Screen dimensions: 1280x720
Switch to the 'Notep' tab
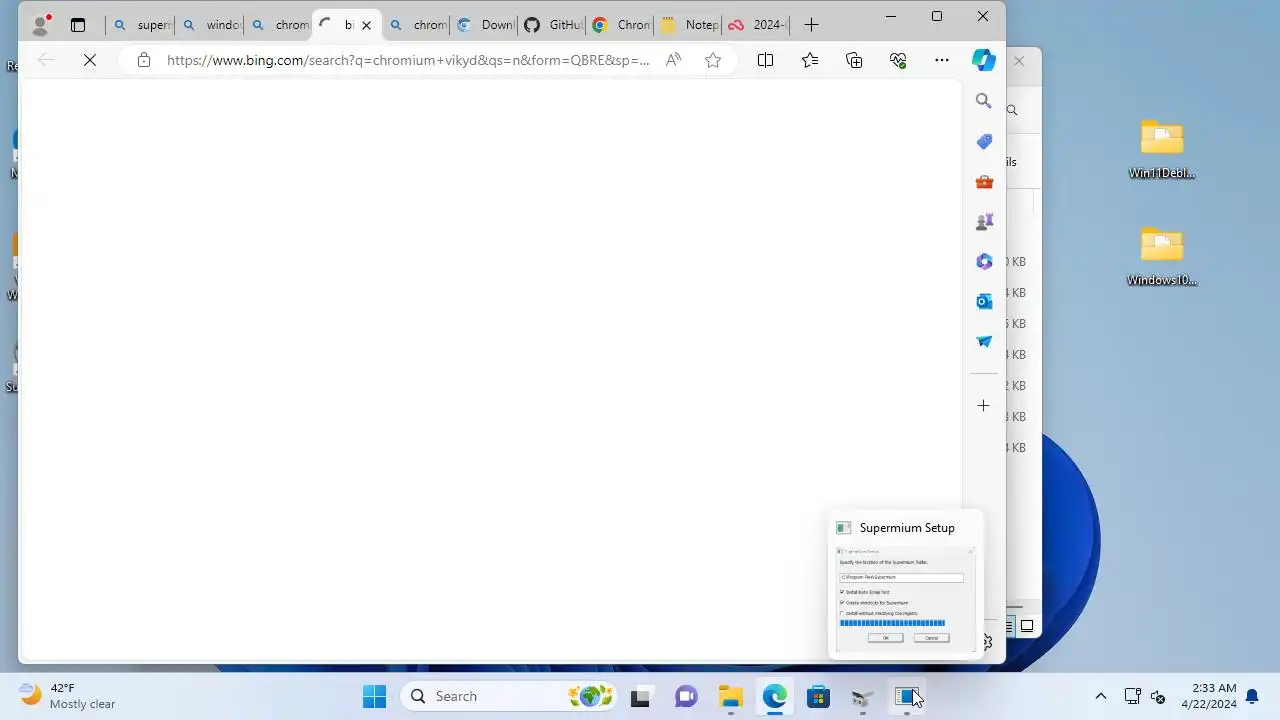690,25
